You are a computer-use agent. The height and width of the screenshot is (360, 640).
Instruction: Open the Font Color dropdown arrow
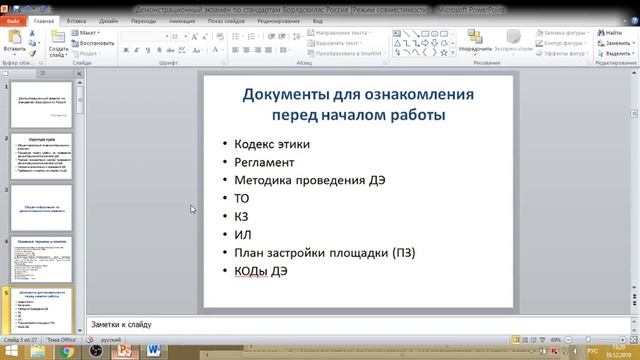coord(223,50)
